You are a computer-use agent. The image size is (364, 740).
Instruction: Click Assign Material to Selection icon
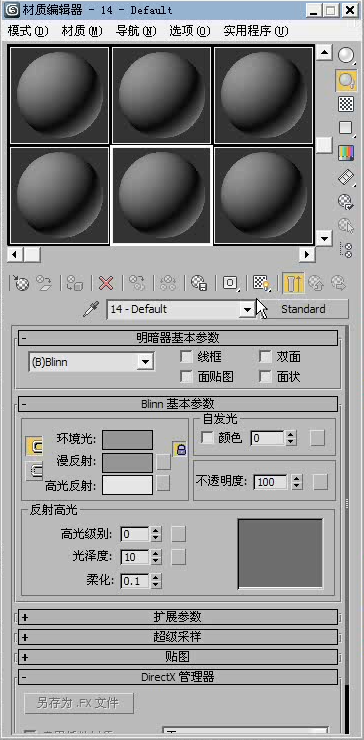75,283
